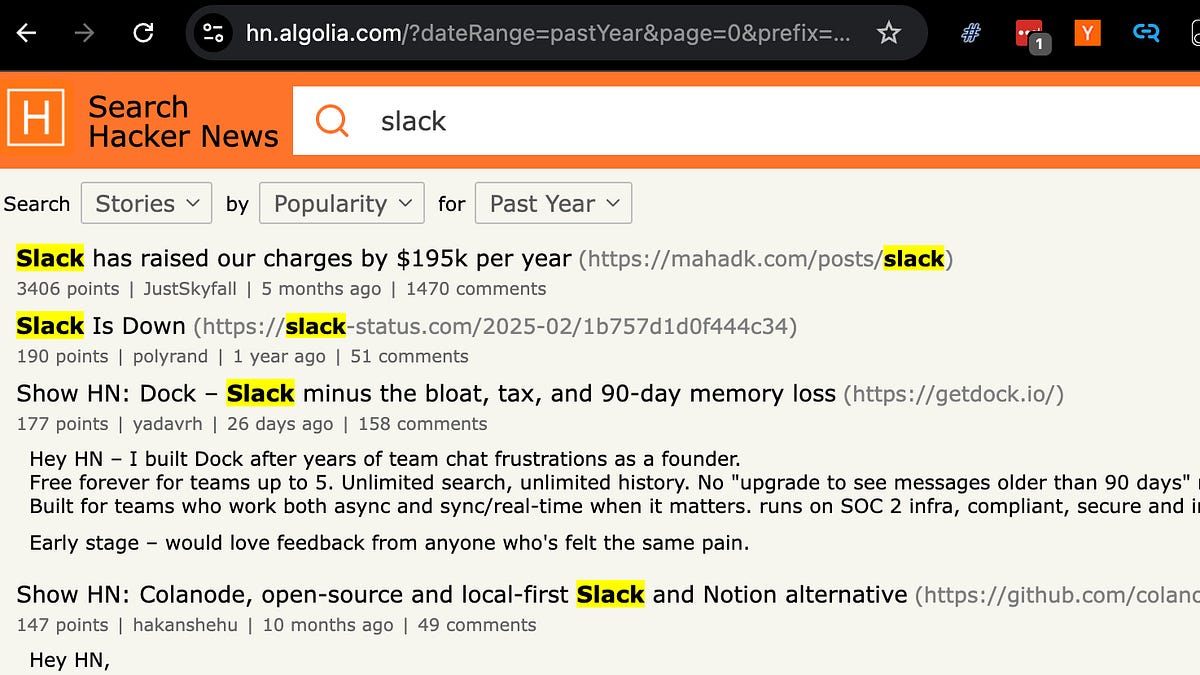Open the blue link-shaped extension
This screenshot has width=1200, height=675.
pyautogui.click(x=1146, y=33)
